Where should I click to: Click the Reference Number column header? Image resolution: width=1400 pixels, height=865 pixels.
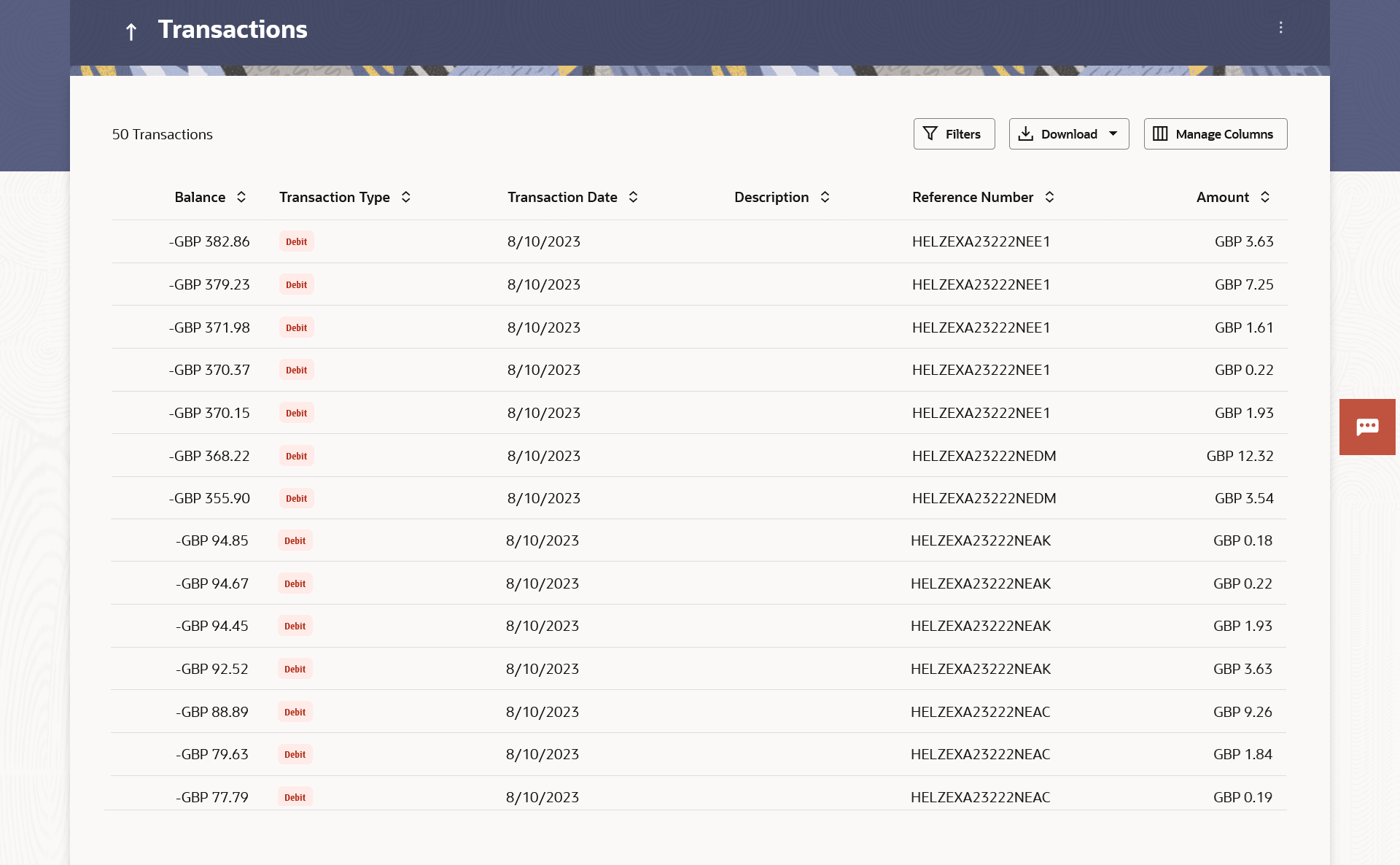pyautogui.click(x=972, y=197)
